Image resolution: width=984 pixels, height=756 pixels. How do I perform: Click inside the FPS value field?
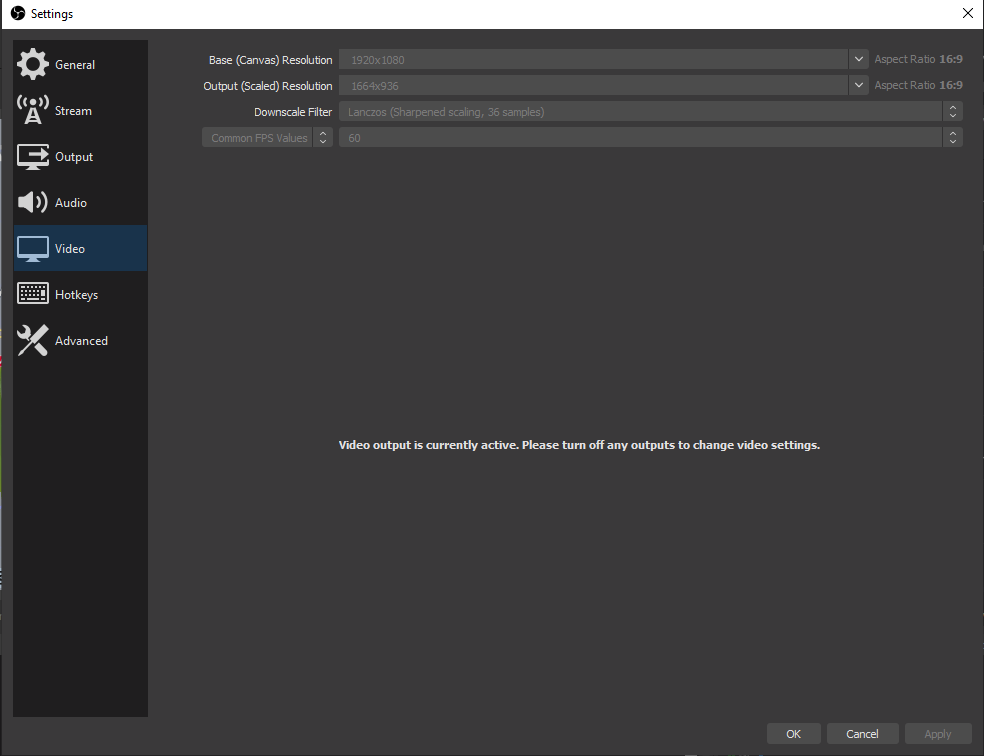pos(640,137)
